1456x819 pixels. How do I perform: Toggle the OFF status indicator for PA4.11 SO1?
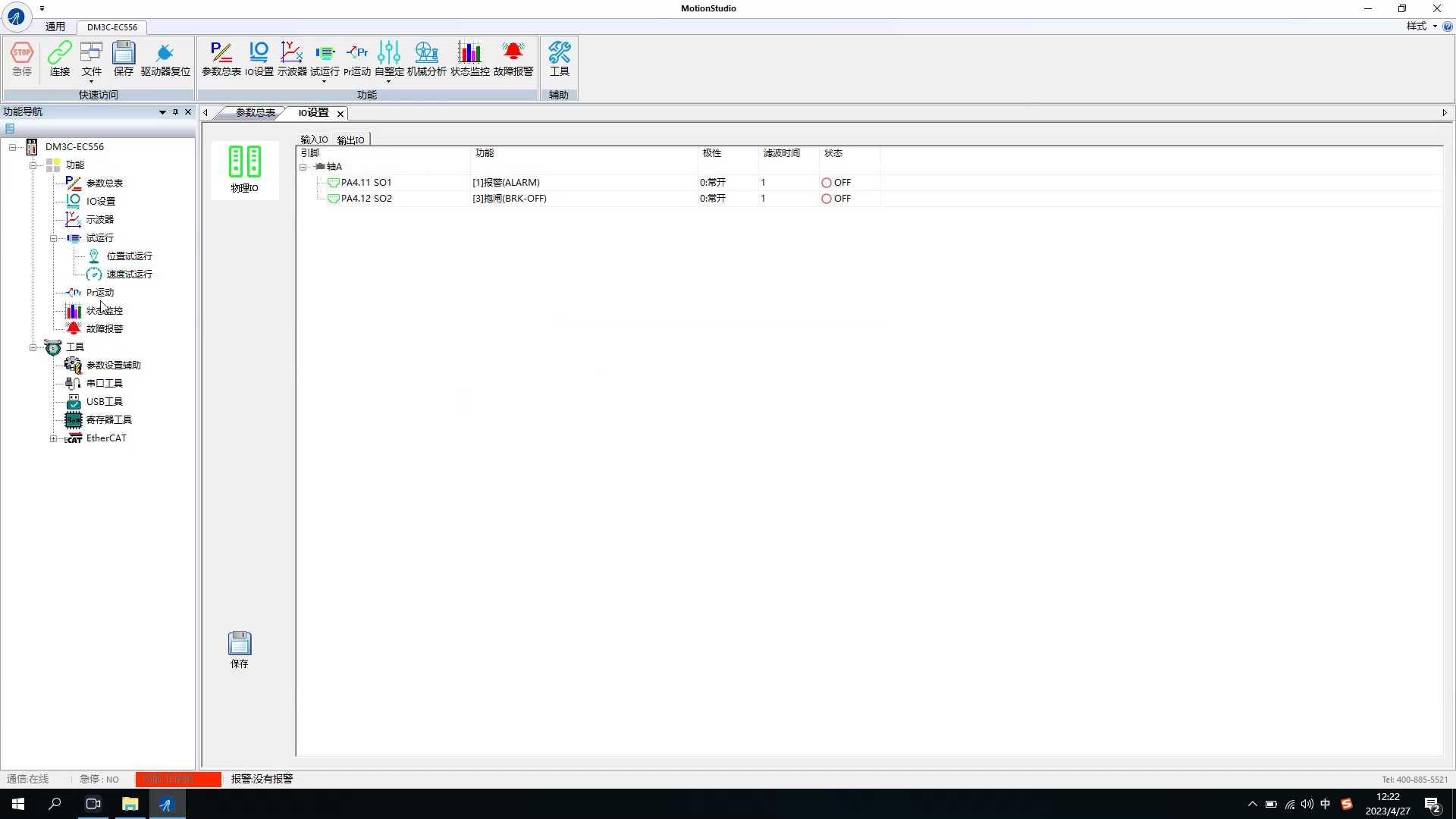[x=825, y=182]
